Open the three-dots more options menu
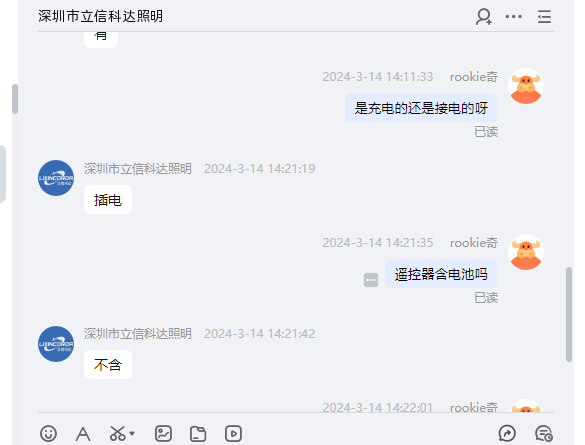Viewport: 585px width, 445px height. click(x=513, y=16)
